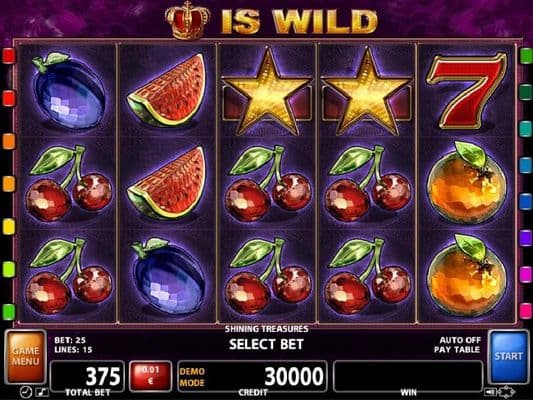The height and width of the screenshot is (400, 533).
Task: Select the top red payline marker
Action: click(x=9, y=56)
